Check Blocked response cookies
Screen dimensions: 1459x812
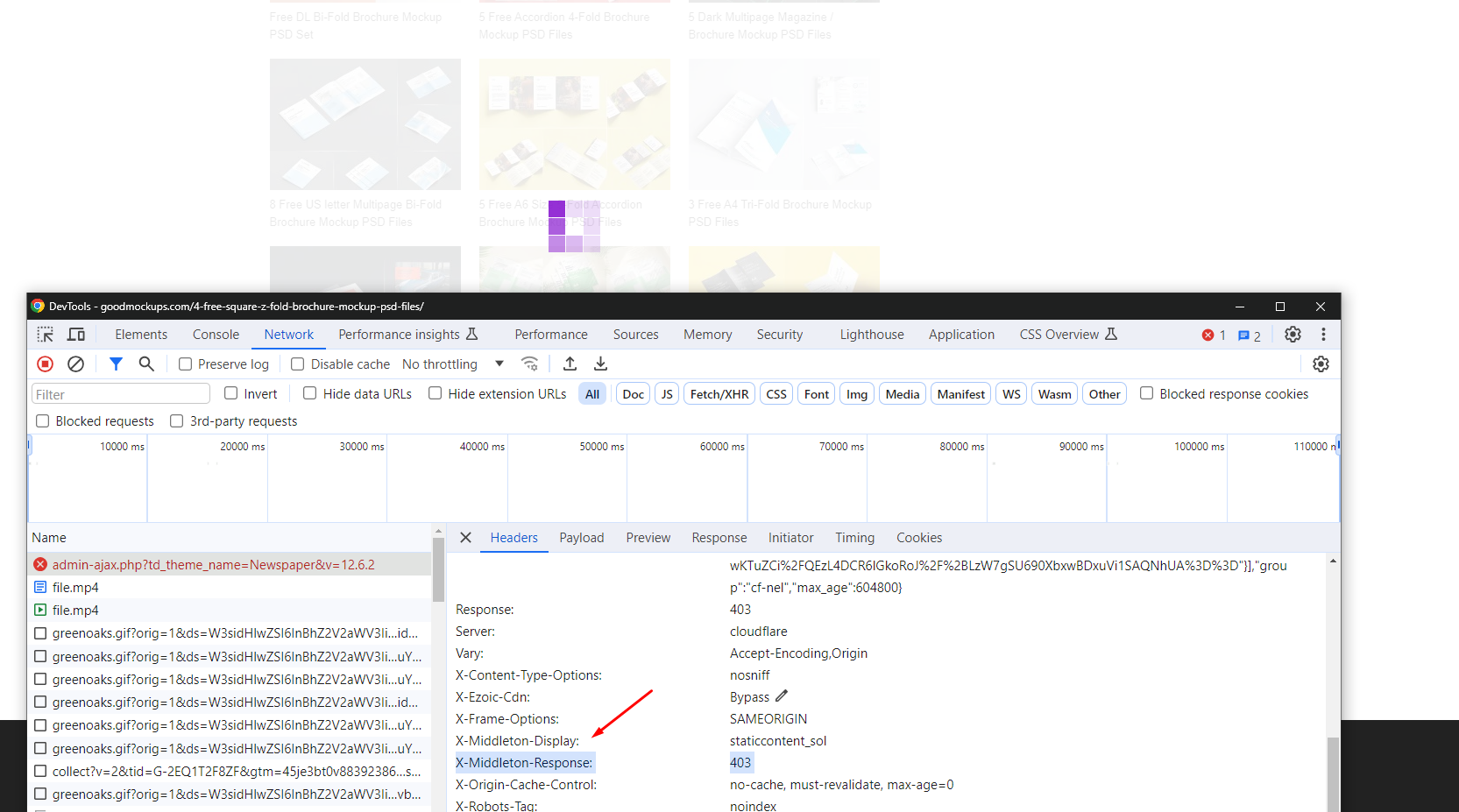coord(1146,393)
